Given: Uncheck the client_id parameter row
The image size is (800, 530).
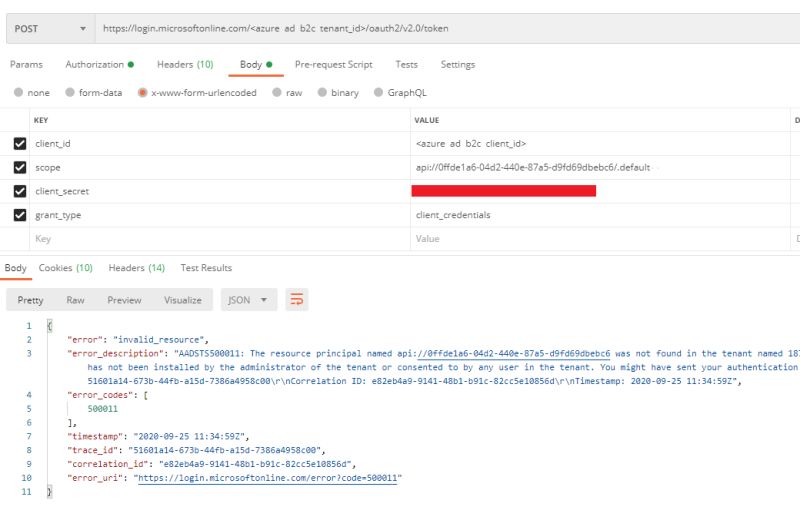Looking at the screenshot, I should (x=20, y=144).
